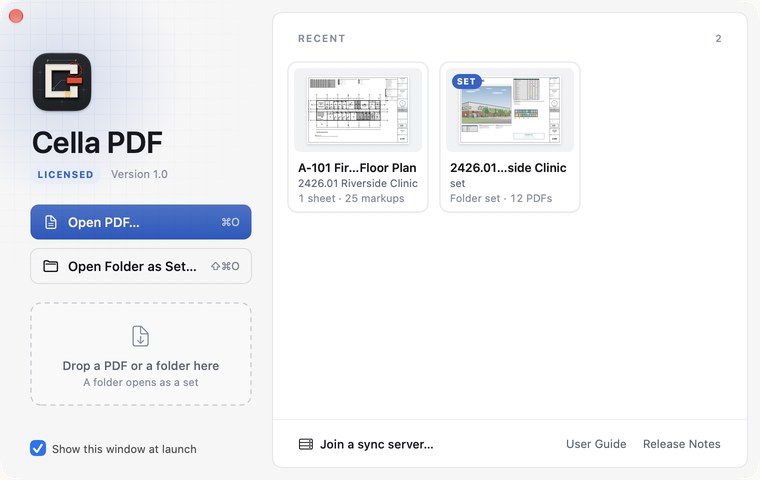Choose Open Folder as Set…
Image resolution: width=760 pixels, height=480 pixels.
pos(141,266)
